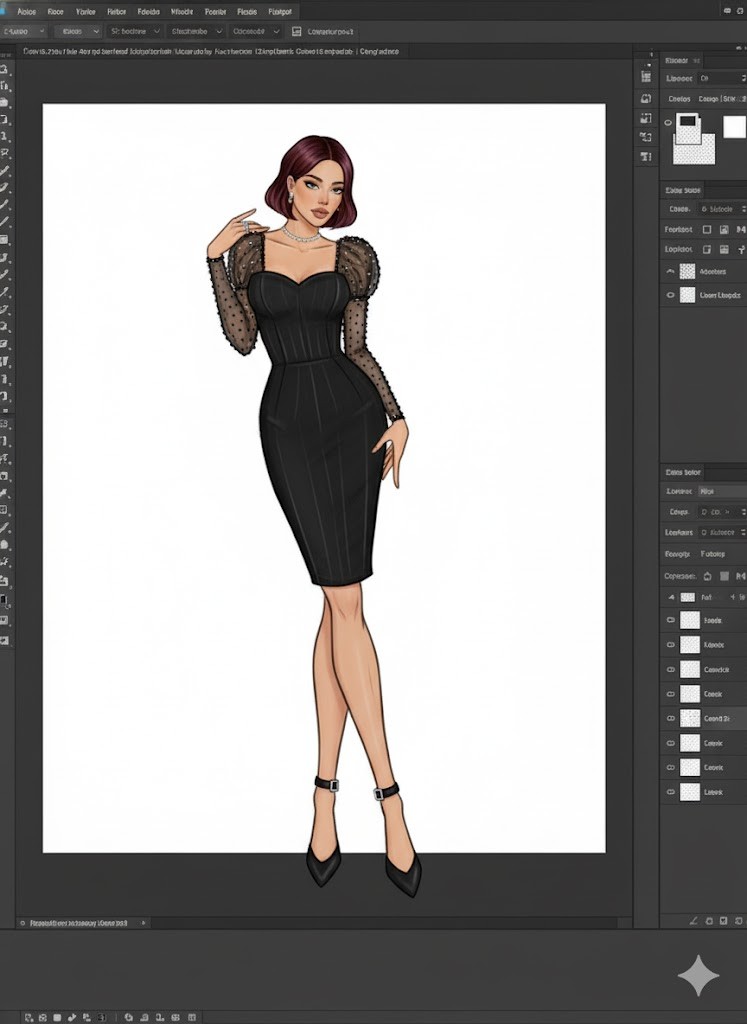Viewport: 747px width, 1024px height.
Task: Open the Cdooede dropdown in the options bar
Action: tap(256, 32)
